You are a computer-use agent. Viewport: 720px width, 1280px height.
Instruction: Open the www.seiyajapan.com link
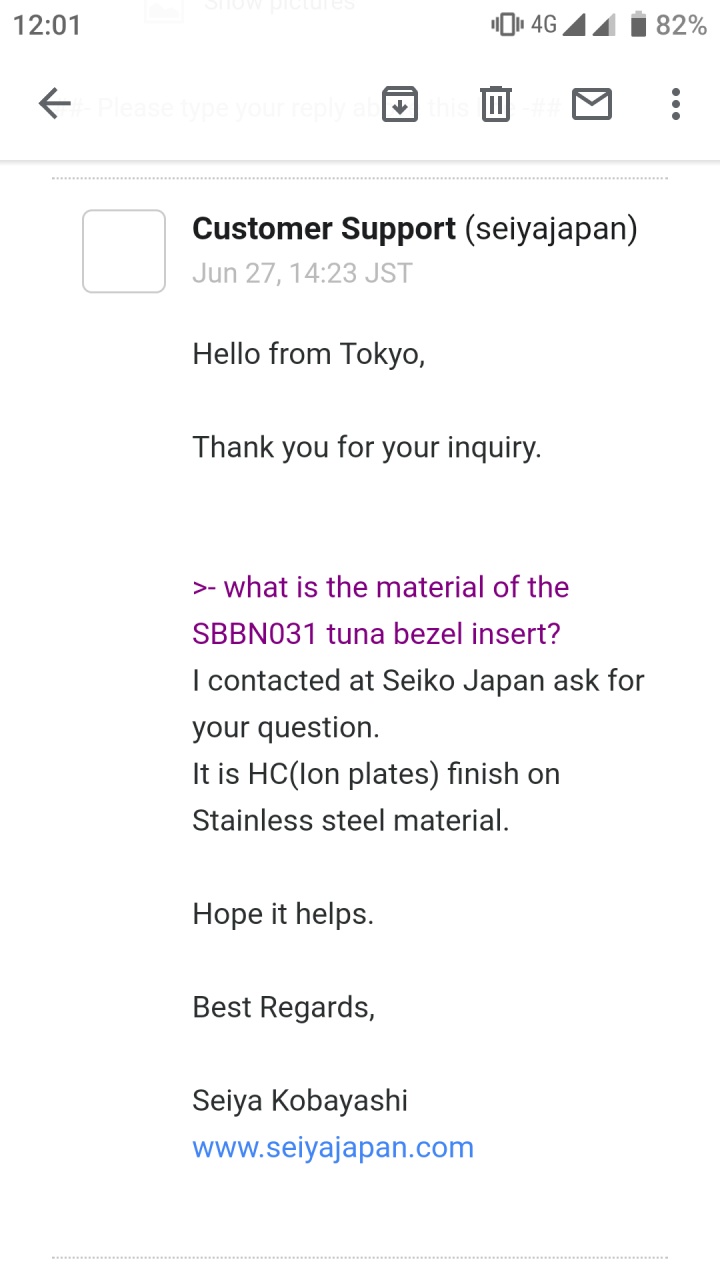[x=333, y=1147]
